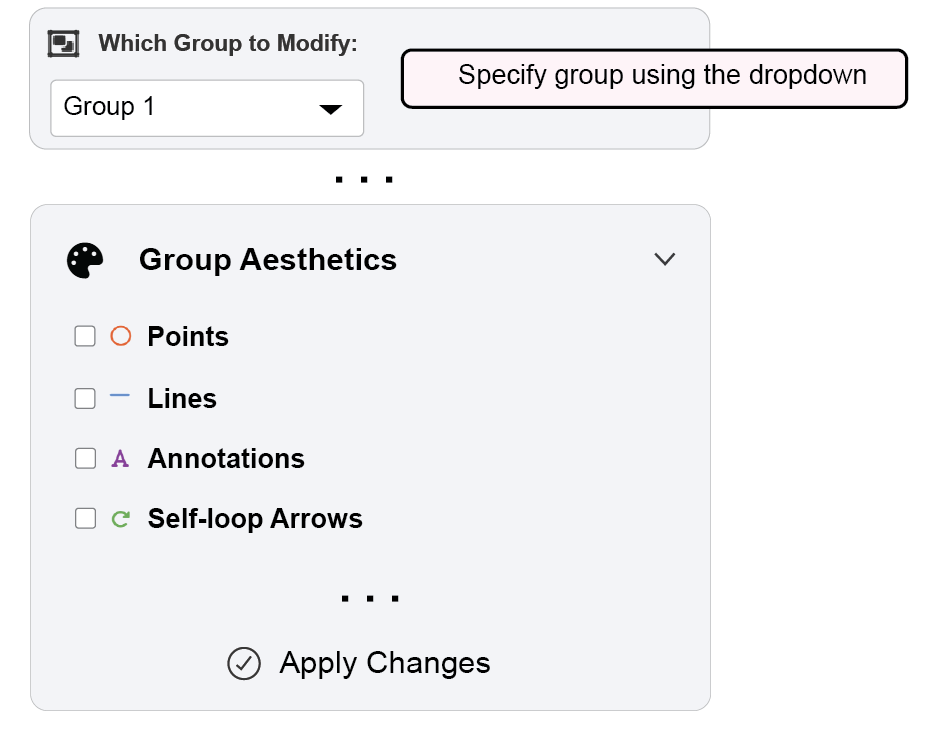Open the Group 1 dropdown
Screen dimensions: 934x734
point(206,108)
